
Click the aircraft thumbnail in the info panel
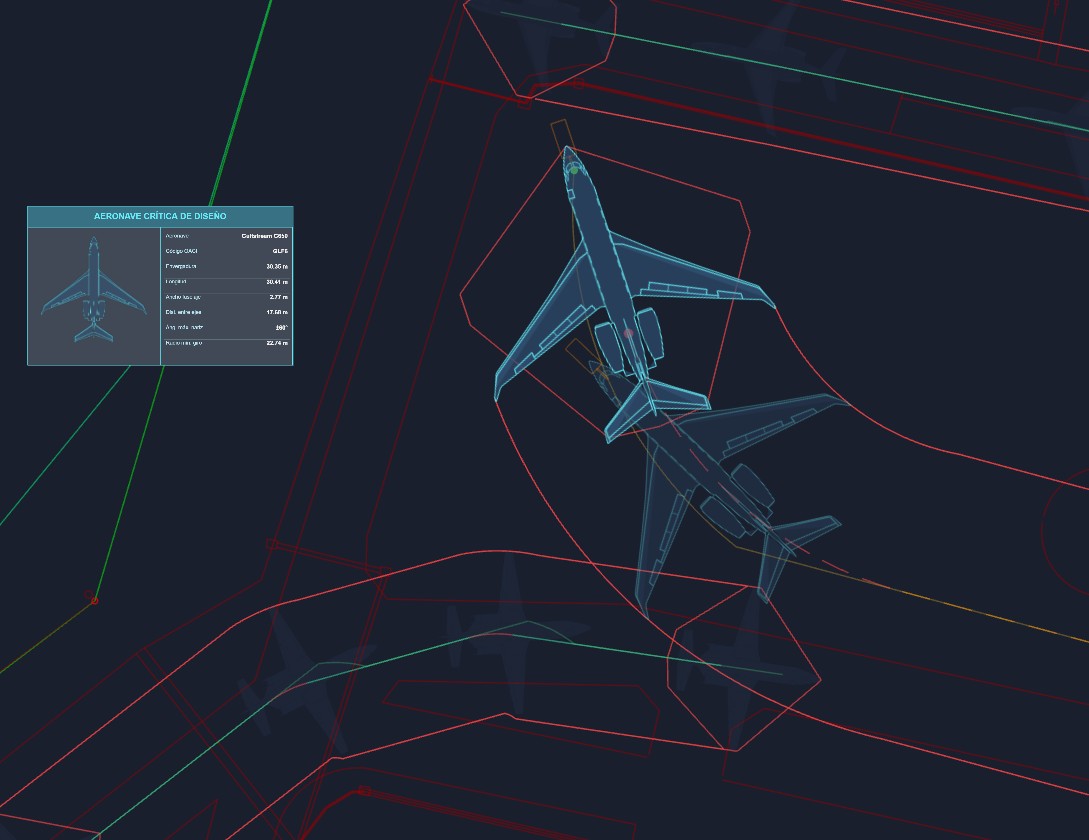[x=94, y=295]
